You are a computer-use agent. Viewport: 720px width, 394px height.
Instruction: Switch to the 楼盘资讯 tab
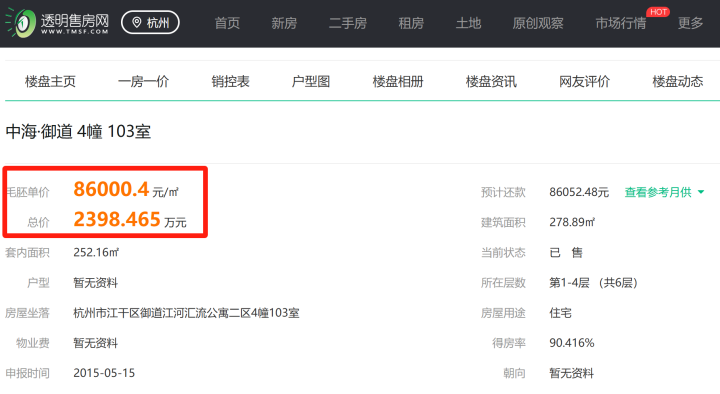click(x=491, y=82)
